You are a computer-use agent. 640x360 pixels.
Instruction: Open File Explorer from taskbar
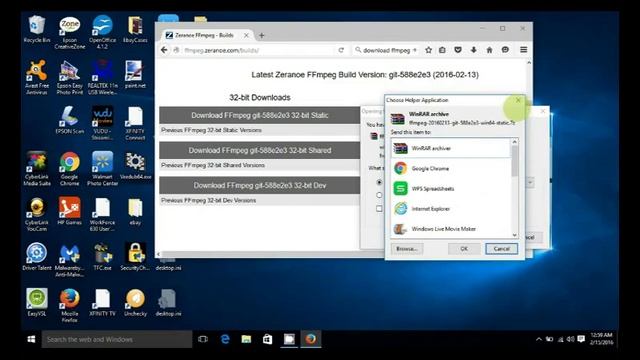point(246,339)
